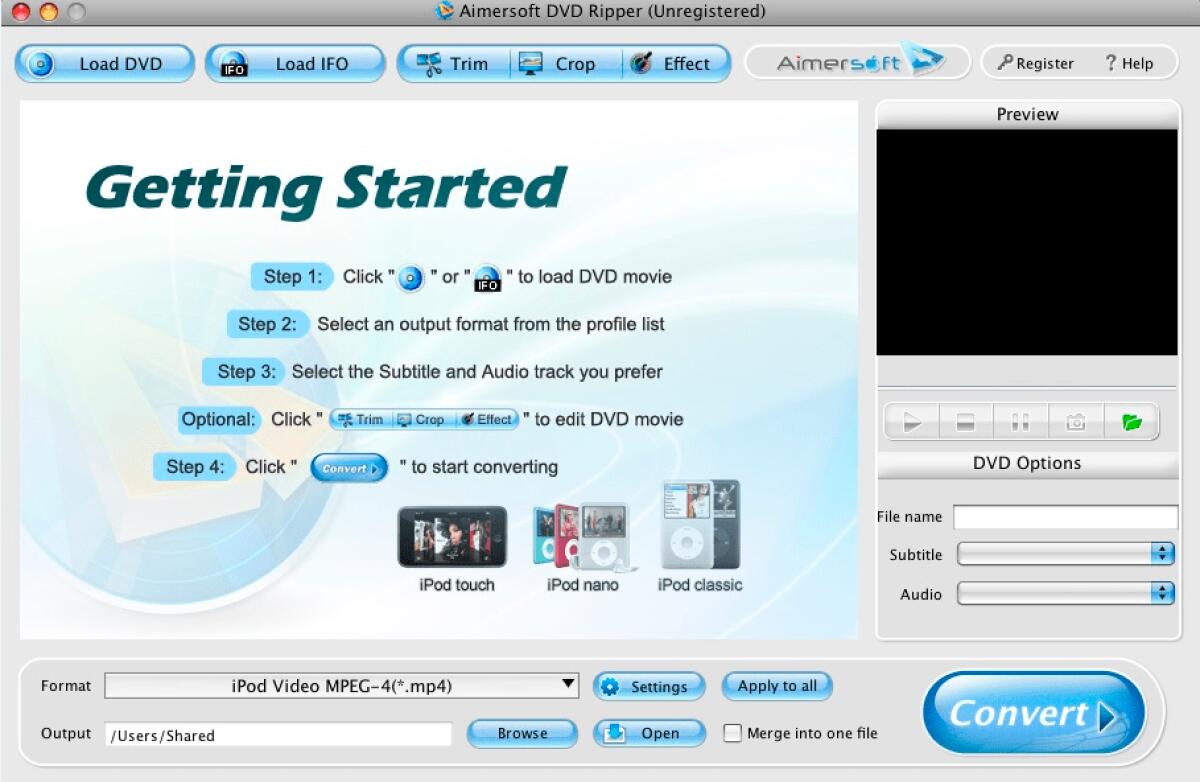This screenshot has height=782, width=1200.
Task: Open the Audio track dropdown
Action: 1161,593
